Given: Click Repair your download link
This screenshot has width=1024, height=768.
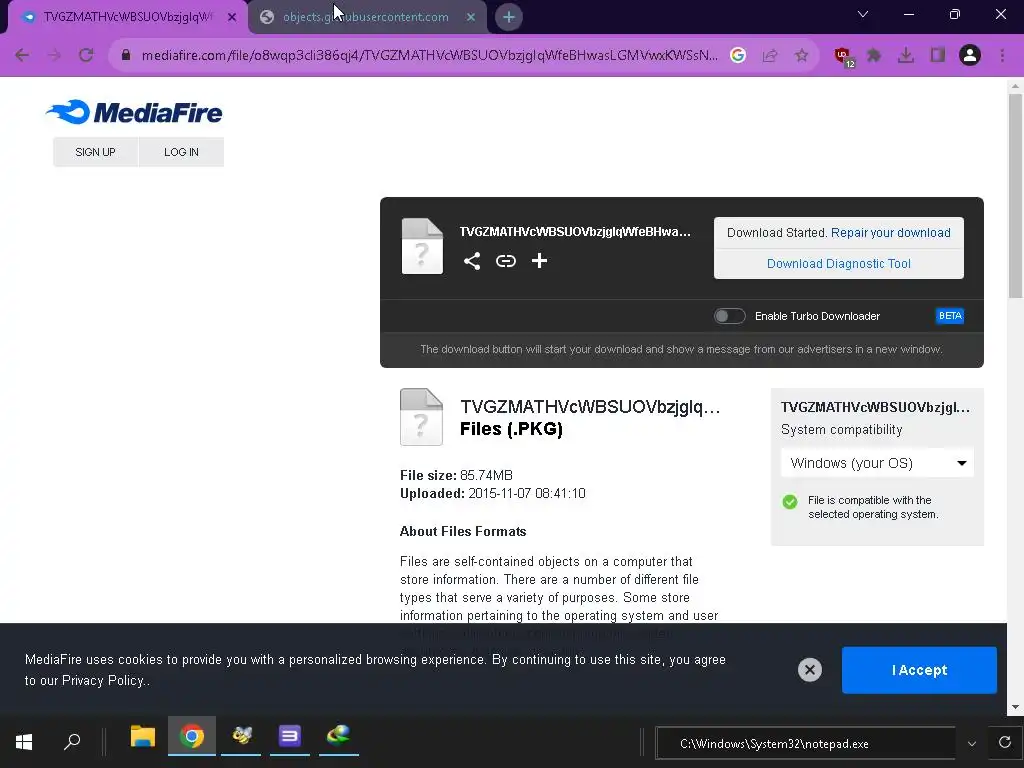Looking at the screenshot, I should pyautogui.click(x=890, y=232).
